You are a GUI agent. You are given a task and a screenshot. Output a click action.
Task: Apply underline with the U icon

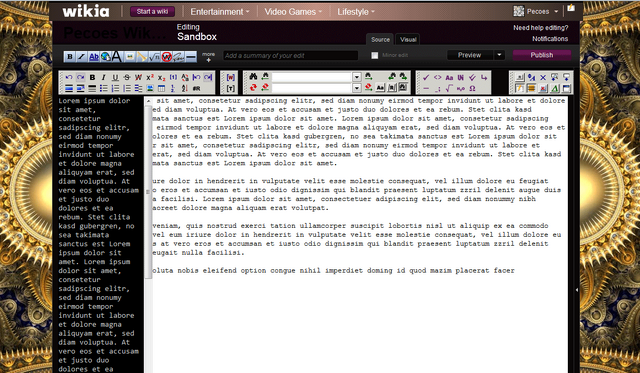tap(115, 77)
